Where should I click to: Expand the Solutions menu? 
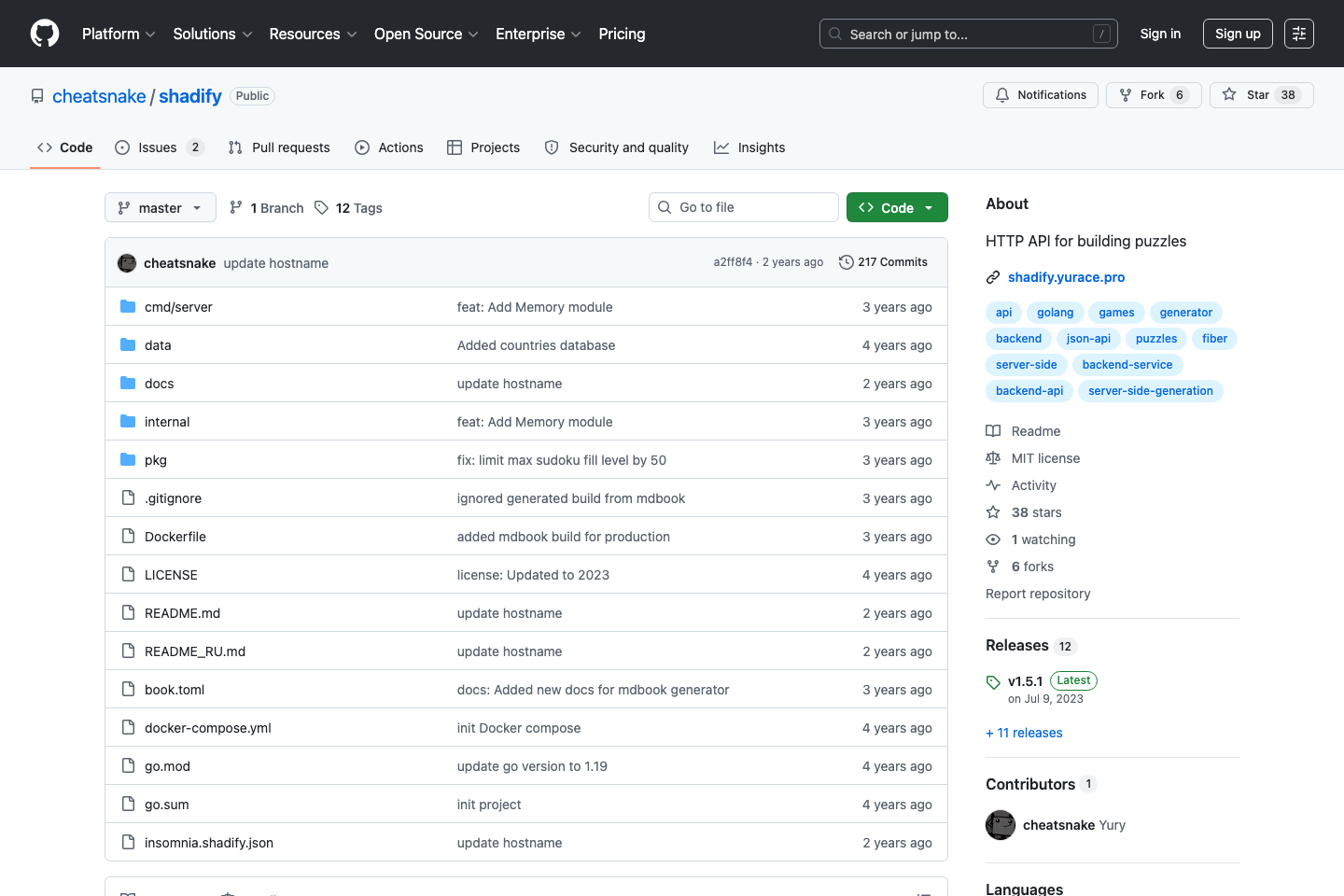pyautogui.click(x=212, y=34)
